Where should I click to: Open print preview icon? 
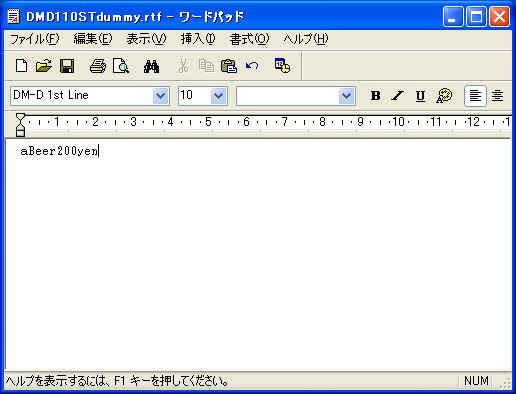point(120,66)
